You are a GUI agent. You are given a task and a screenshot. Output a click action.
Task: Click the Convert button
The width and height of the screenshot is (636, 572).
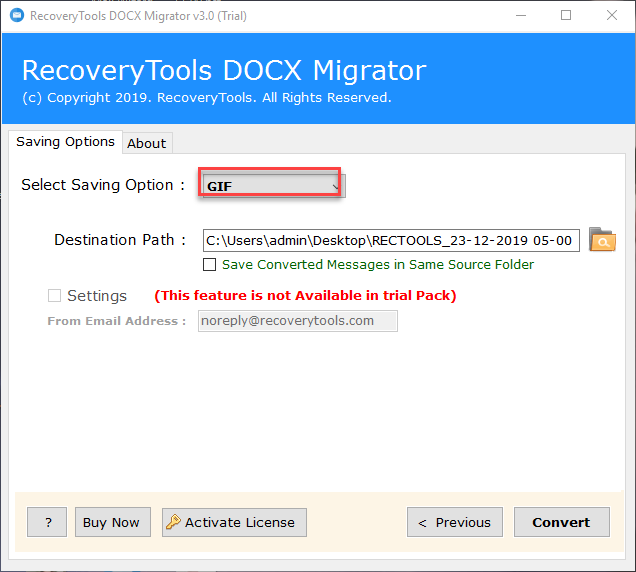point(562,522)
